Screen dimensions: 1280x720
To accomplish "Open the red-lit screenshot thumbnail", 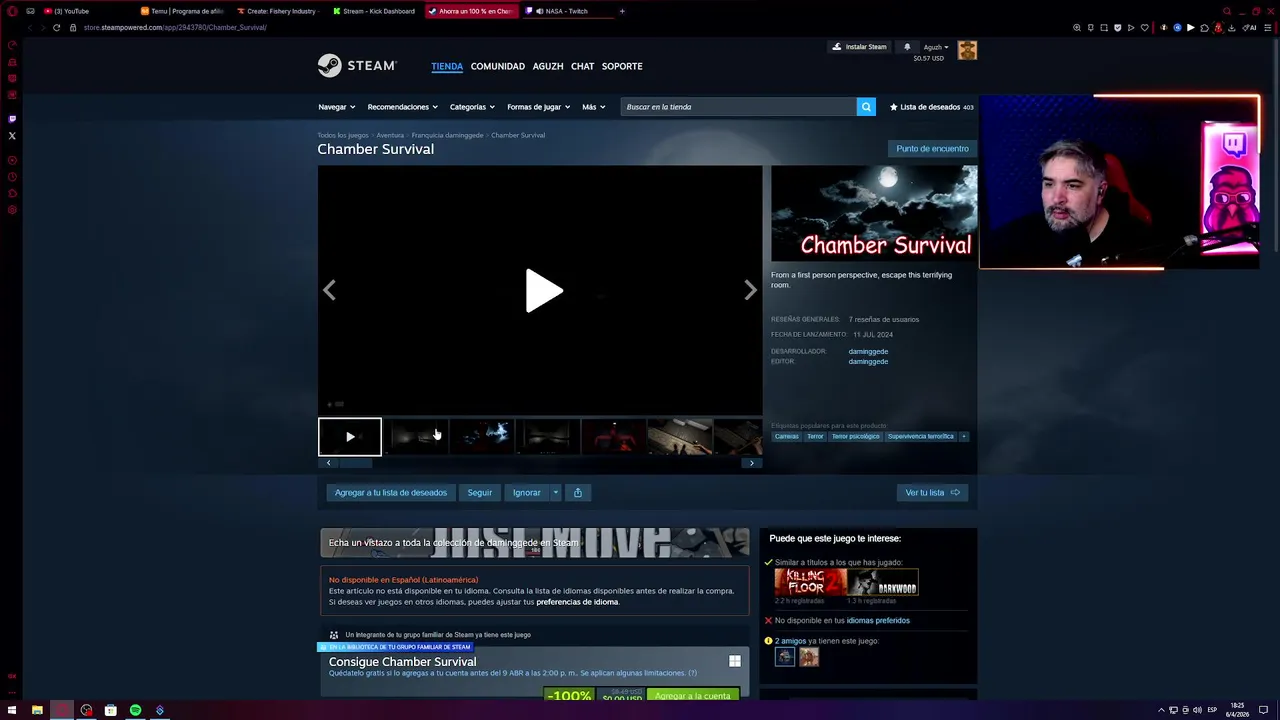I will [x=613, y=436].
